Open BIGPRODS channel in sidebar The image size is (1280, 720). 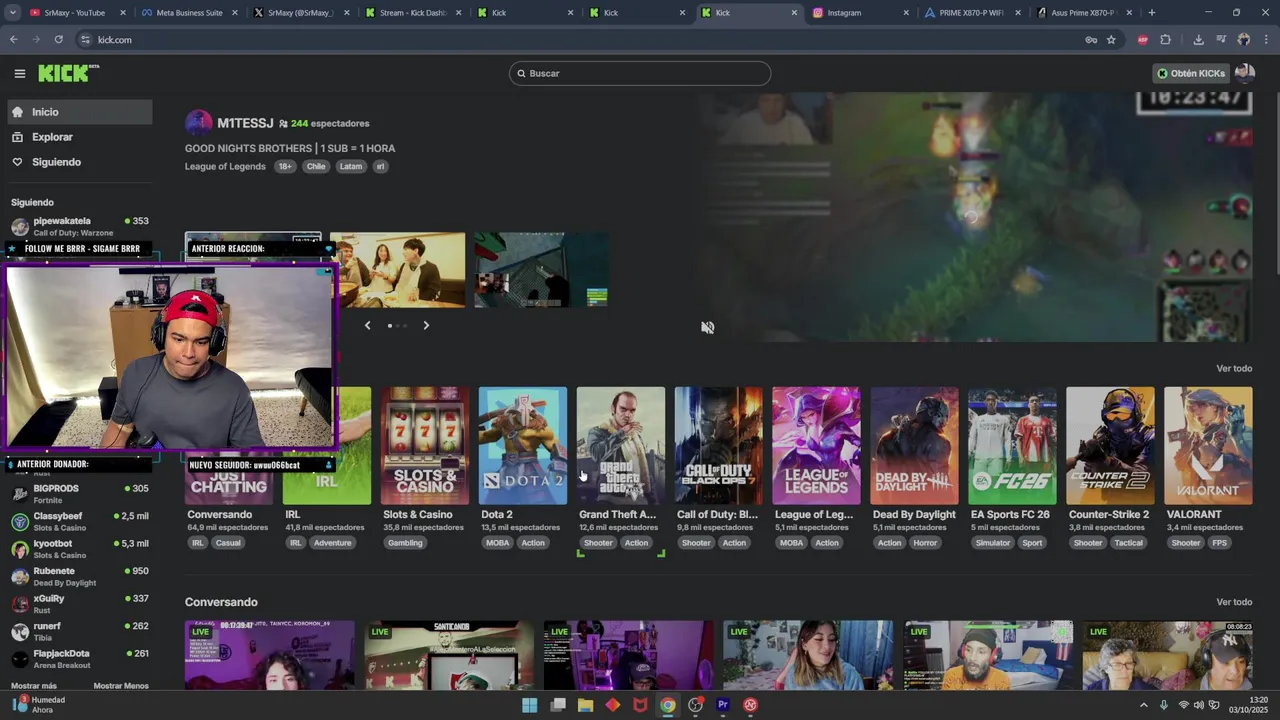click(80, 493)
